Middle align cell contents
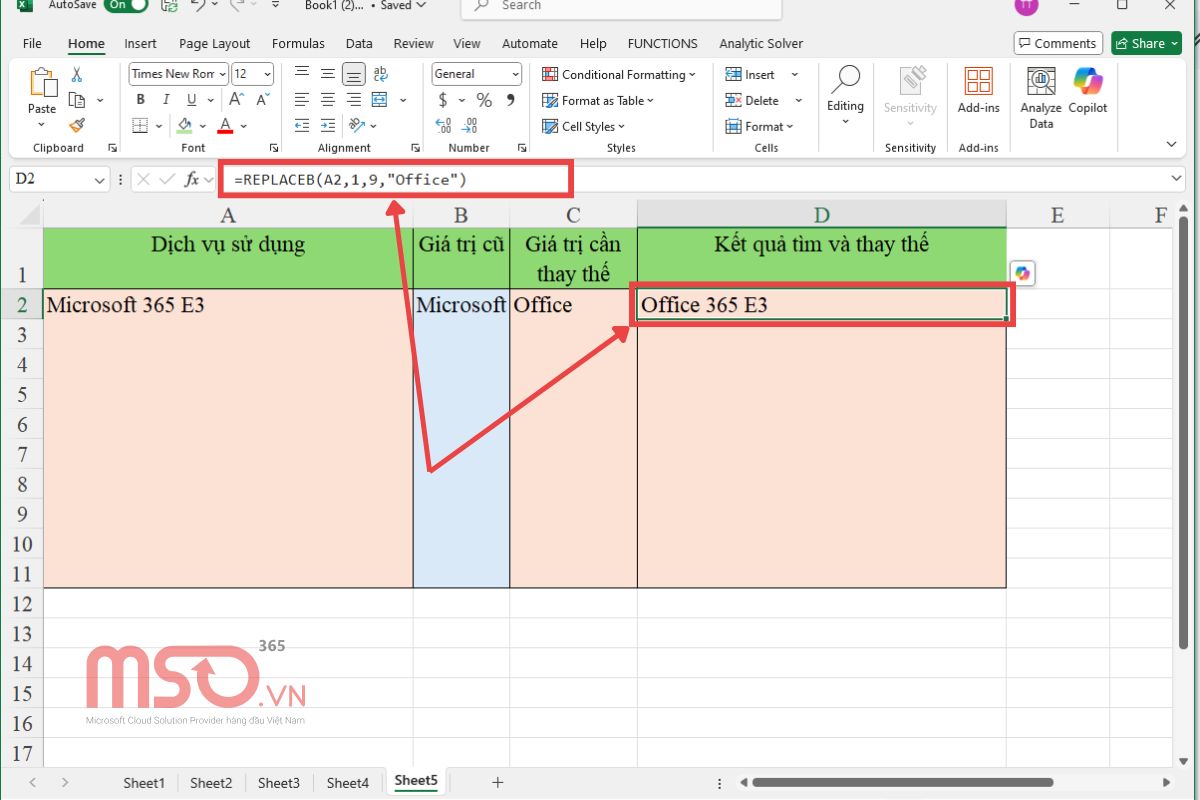The width and height of the screenshot is (1200, 800). 328,74
